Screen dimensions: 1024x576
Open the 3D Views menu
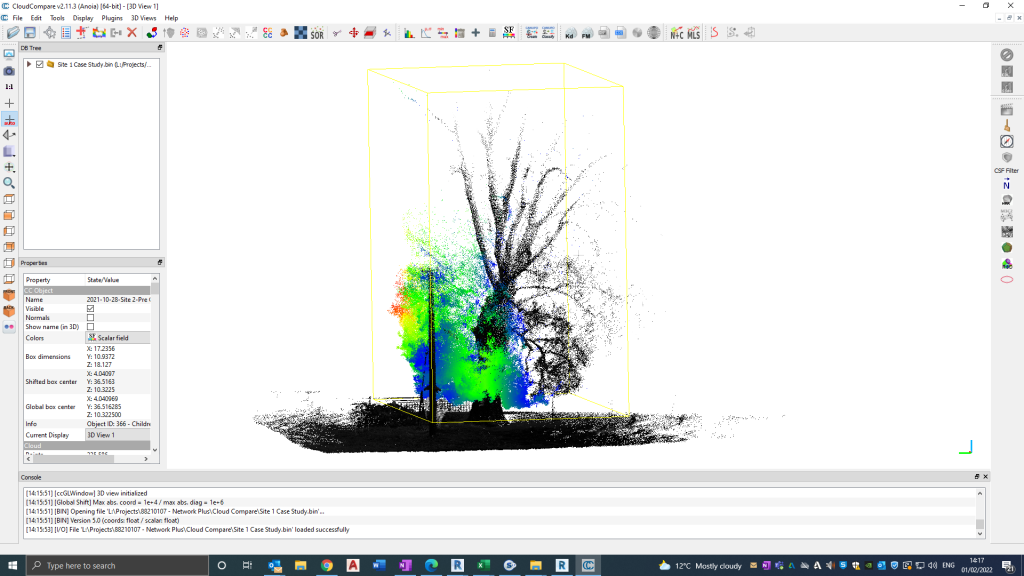point(143,18)
